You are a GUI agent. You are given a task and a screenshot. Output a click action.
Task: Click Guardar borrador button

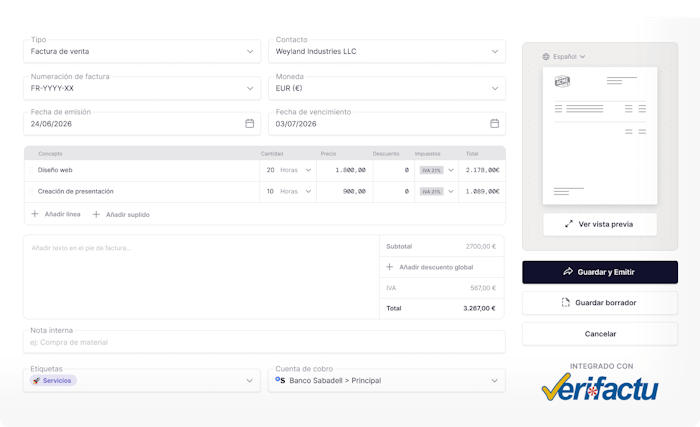pos(600,303)
